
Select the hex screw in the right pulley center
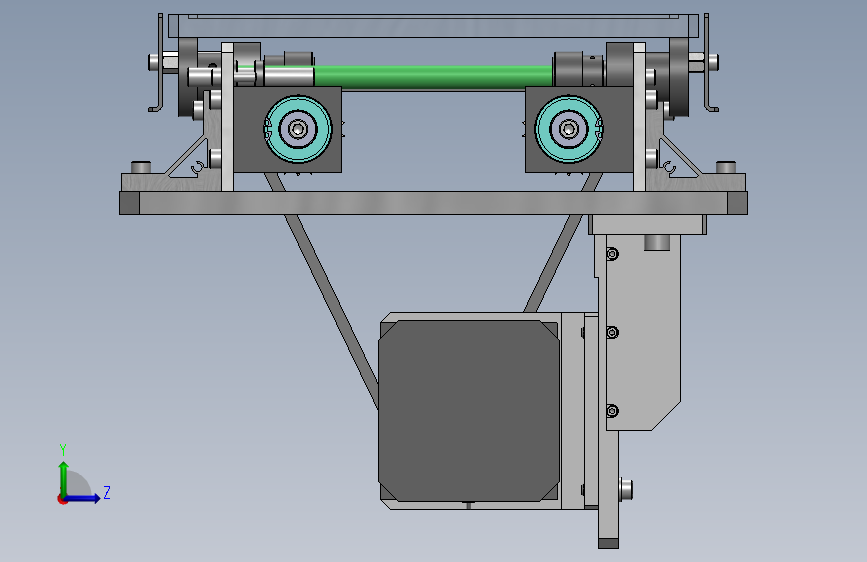click(x=568, y=129)
